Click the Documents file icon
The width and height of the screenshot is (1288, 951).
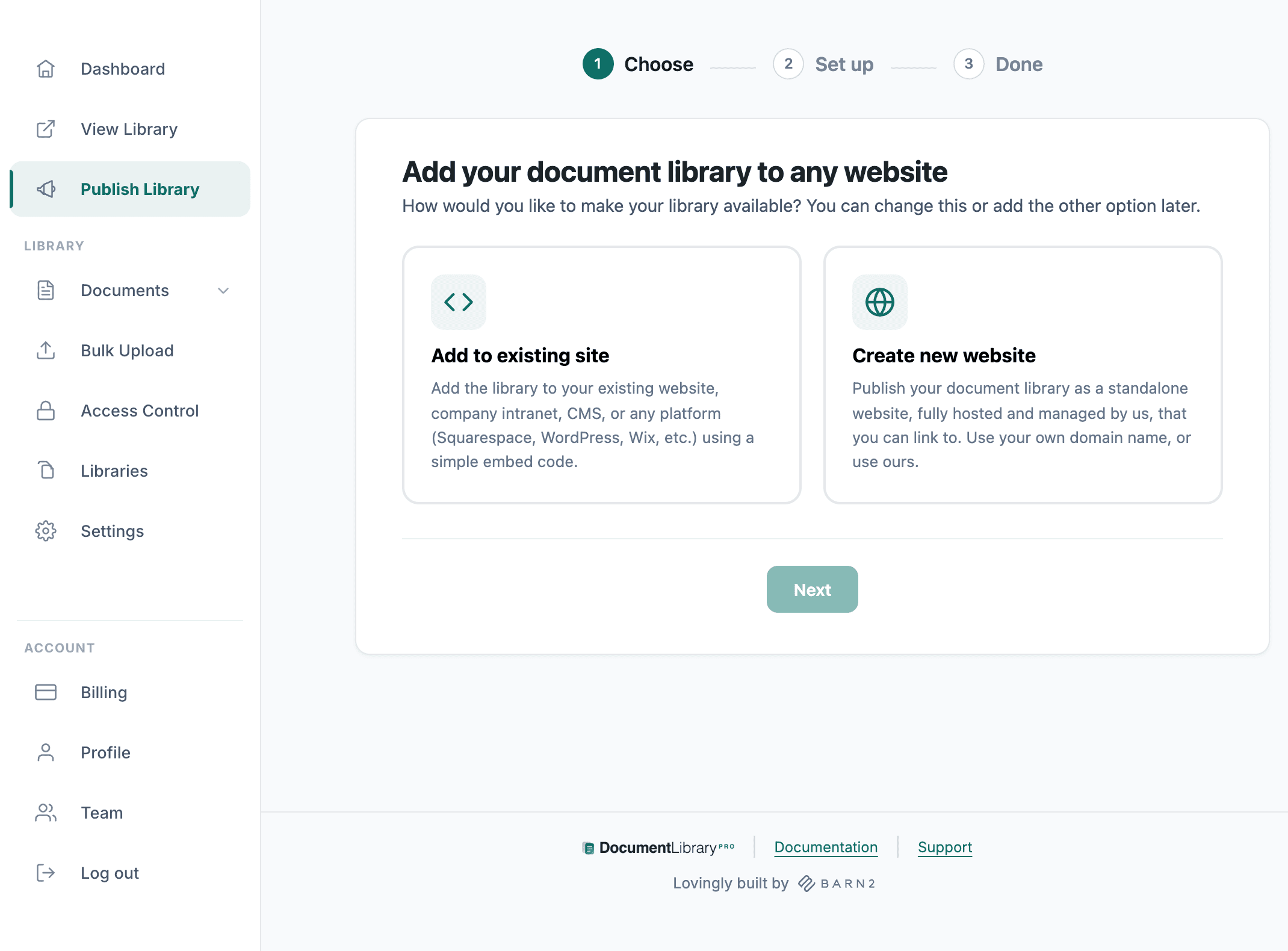46,290
